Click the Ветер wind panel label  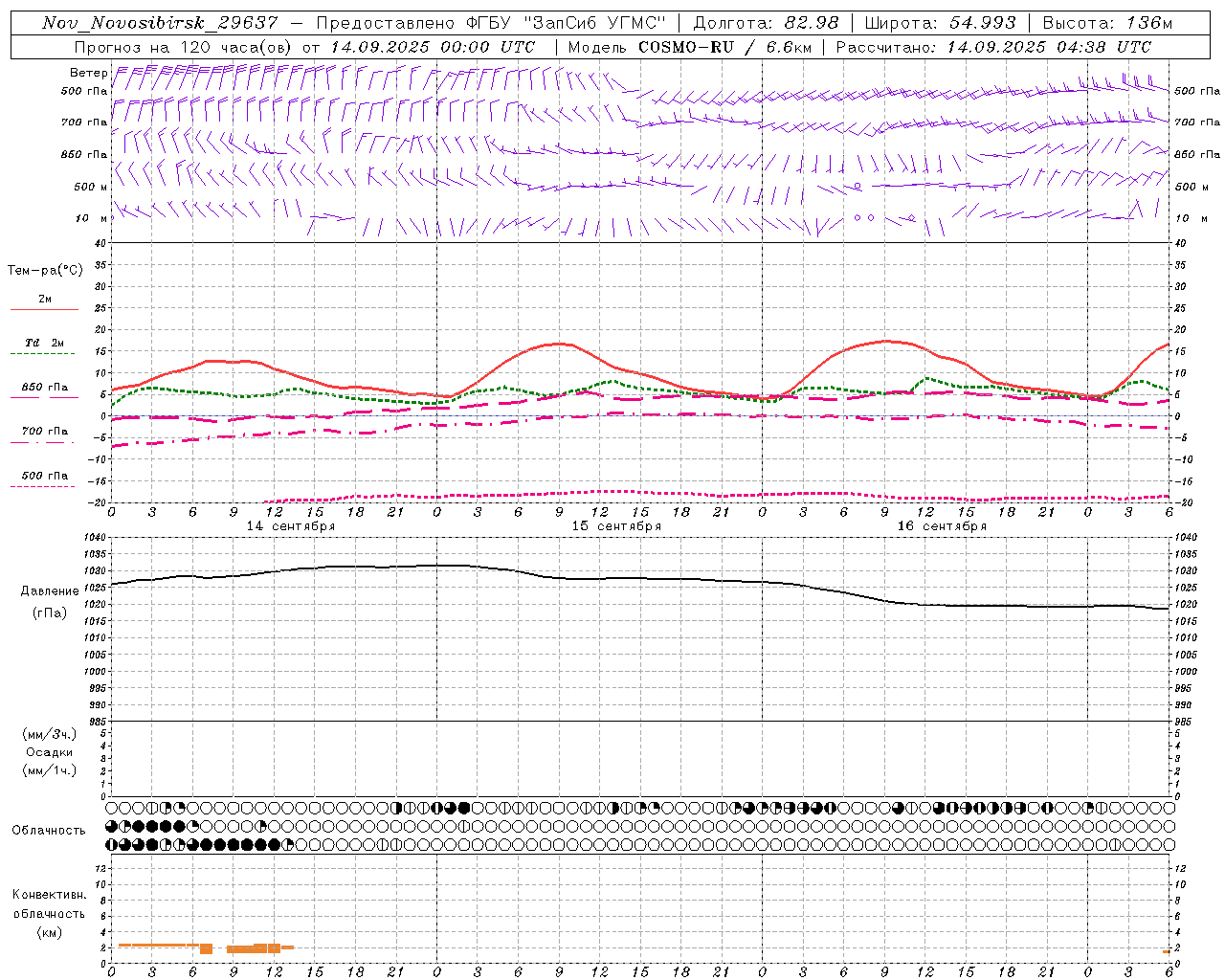click(x=88, y=73)
